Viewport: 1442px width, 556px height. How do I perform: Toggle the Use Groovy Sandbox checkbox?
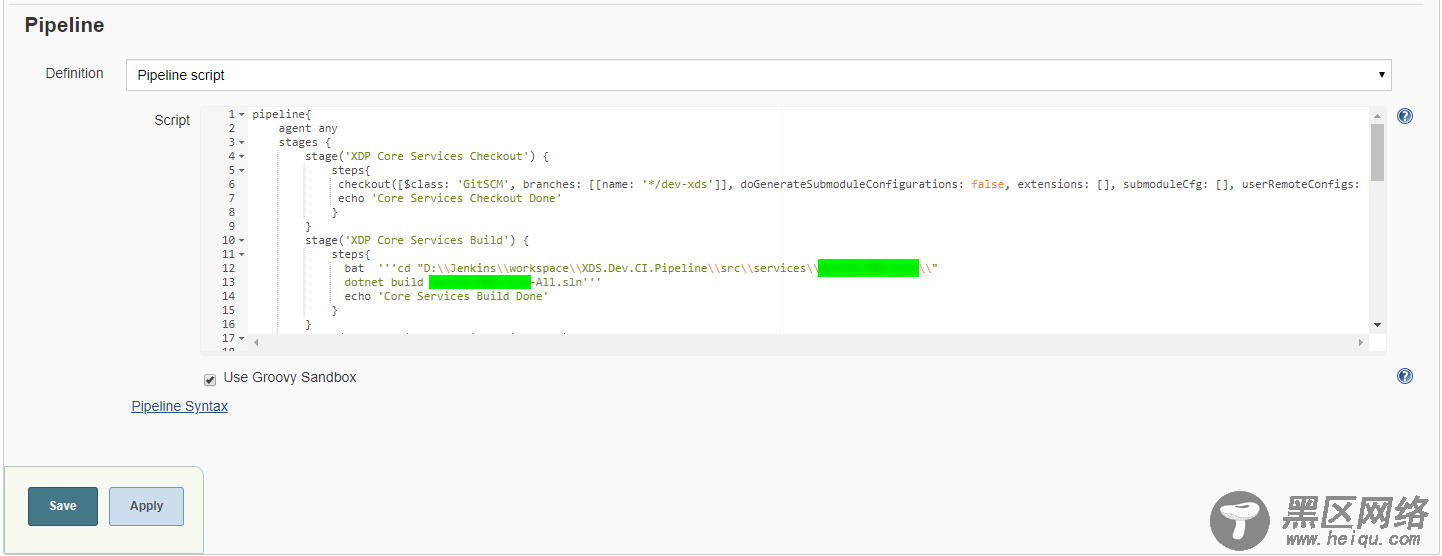[210, 379]
